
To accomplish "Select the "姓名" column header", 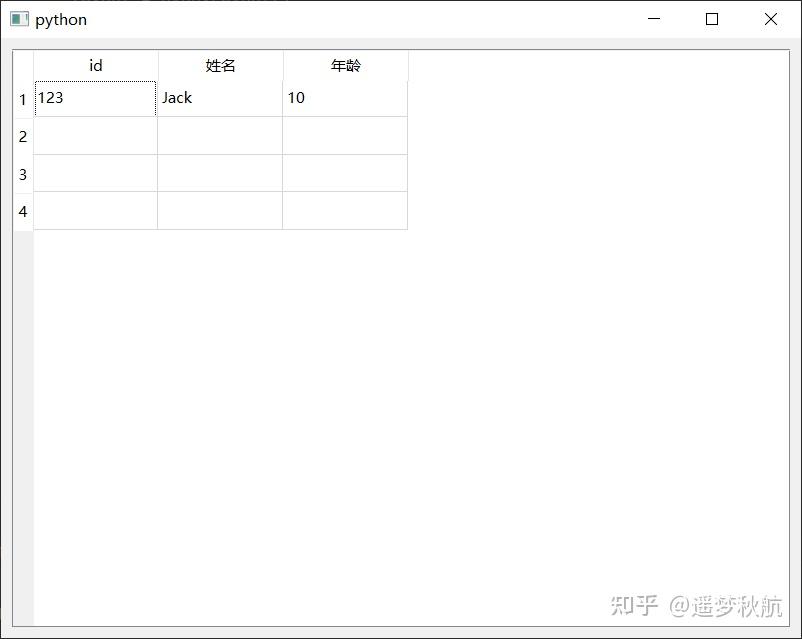I will pos(219,65).
